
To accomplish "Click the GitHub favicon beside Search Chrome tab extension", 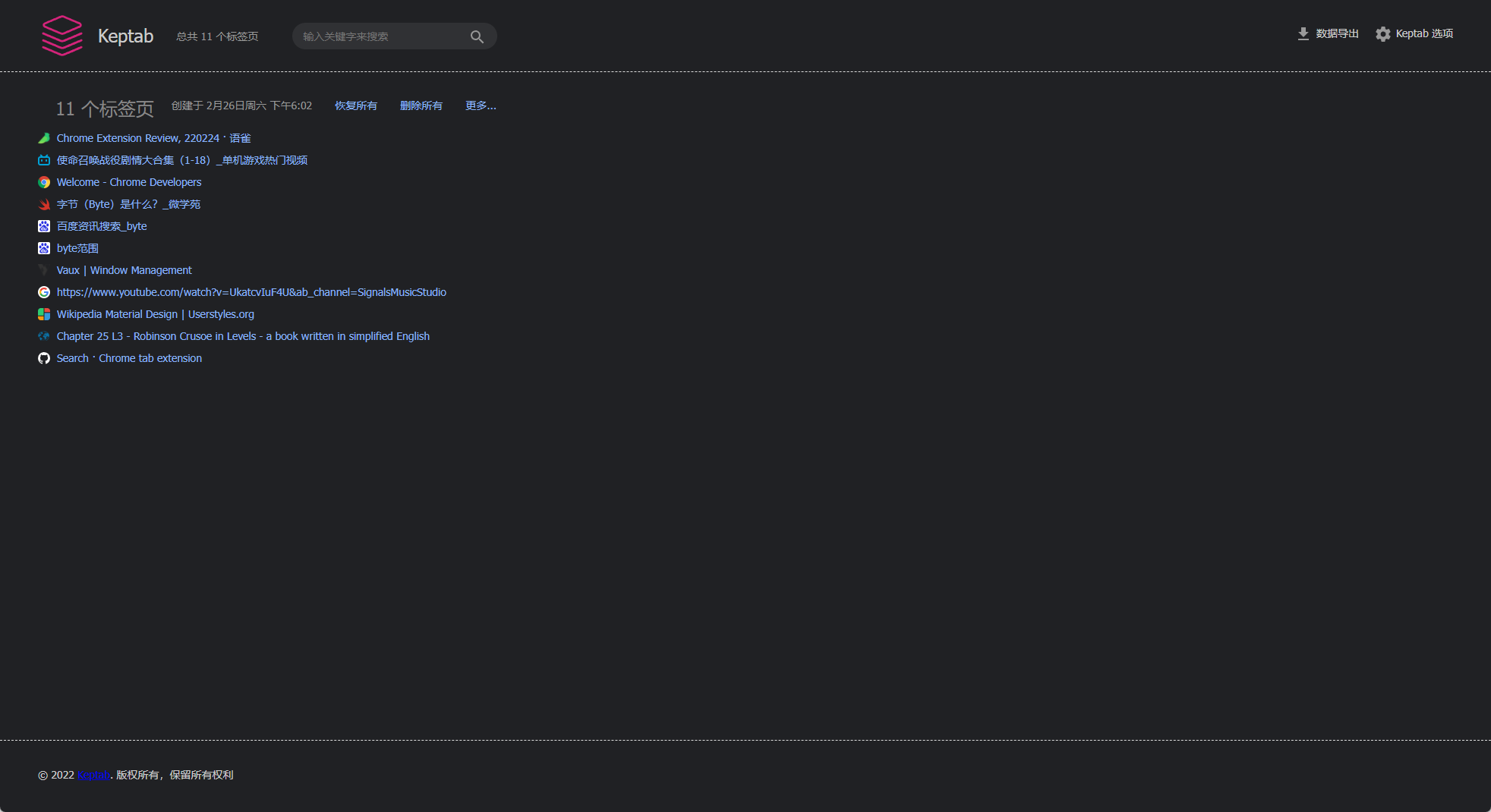I will click(44, 358).
